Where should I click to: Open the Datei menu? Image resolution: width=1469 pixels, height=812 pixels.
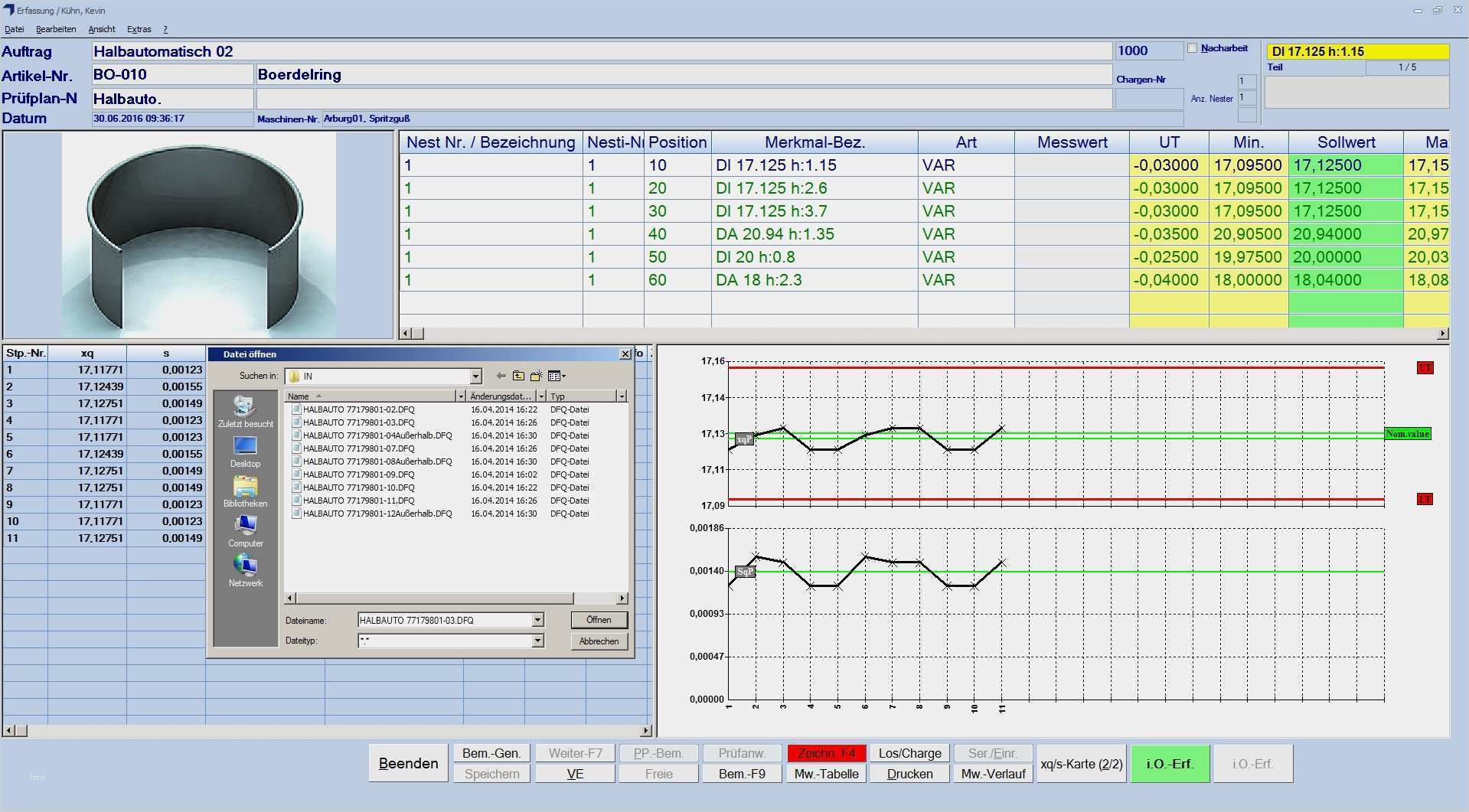15,29
